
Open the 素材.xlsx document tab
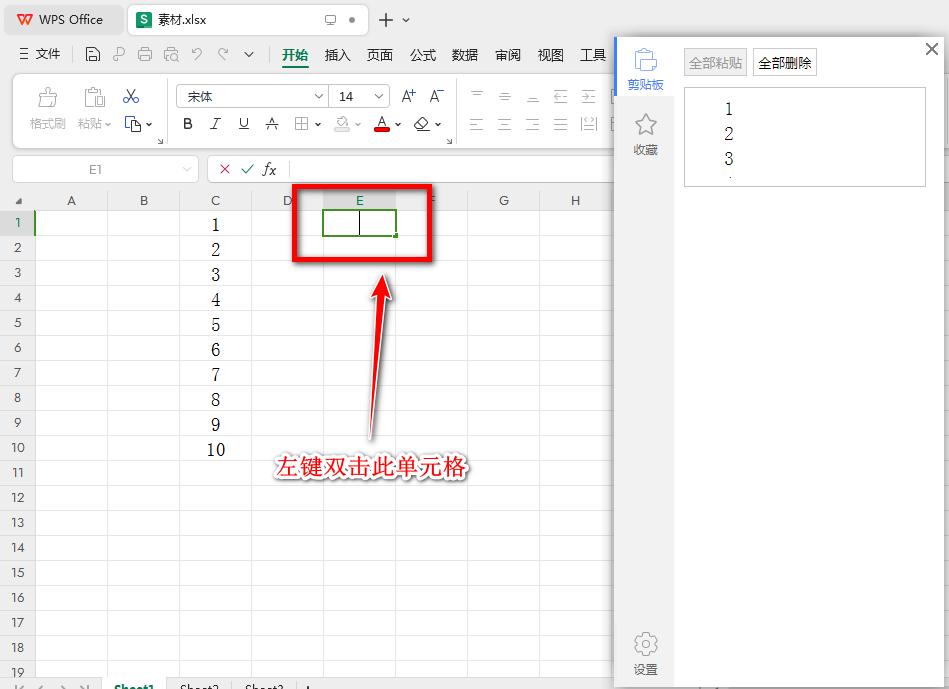coord(248,19)
